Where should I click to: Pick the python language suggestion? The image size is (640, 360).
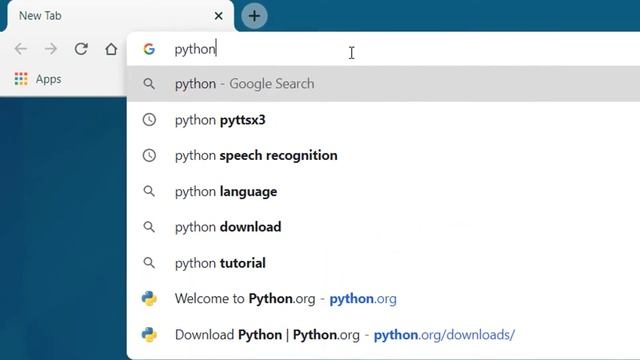click(384, 191)
